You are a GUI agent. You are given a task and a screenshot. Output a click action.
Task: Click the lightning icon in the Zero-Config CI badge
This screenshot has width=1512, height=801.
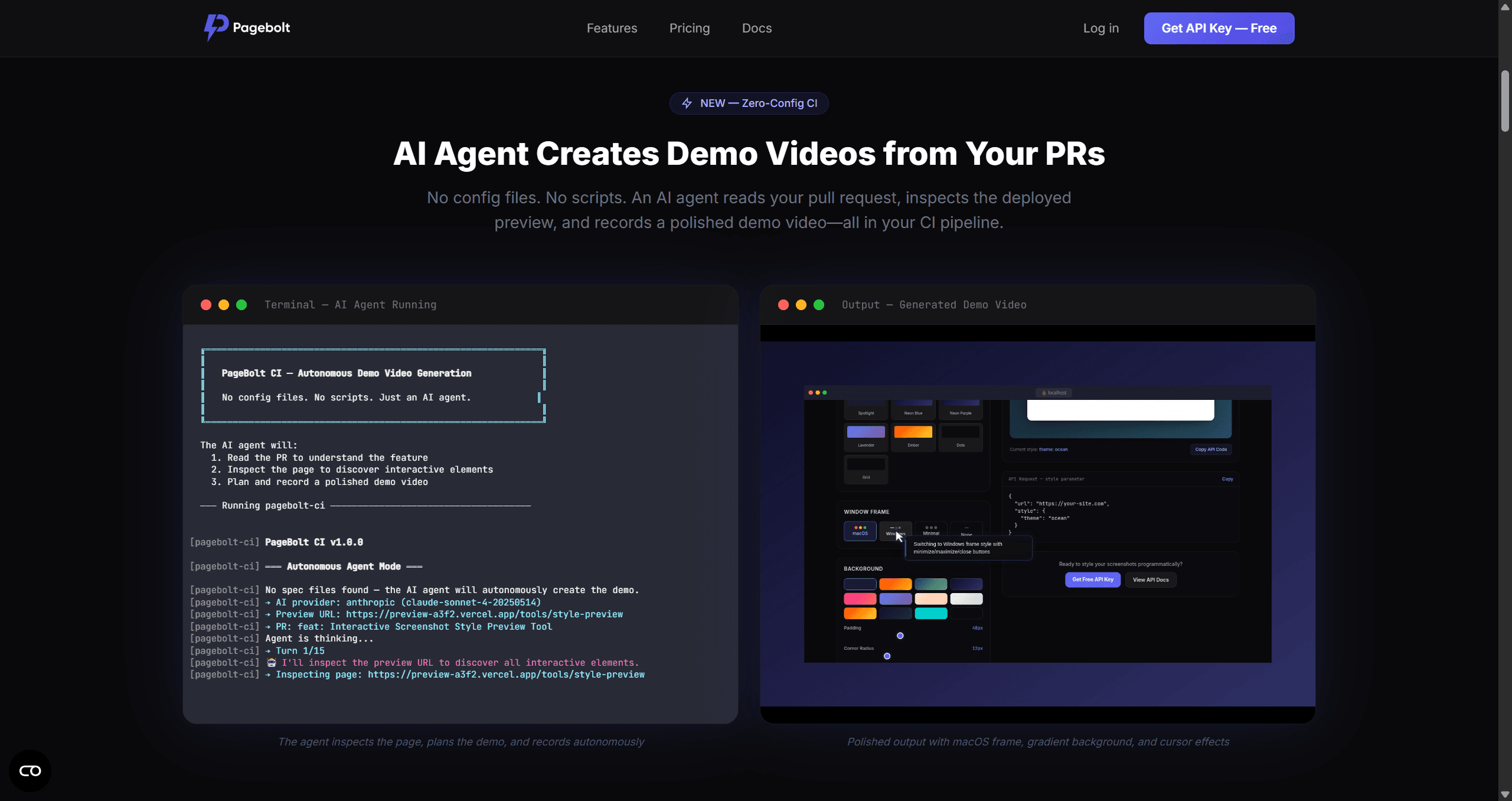coord(687,103)
